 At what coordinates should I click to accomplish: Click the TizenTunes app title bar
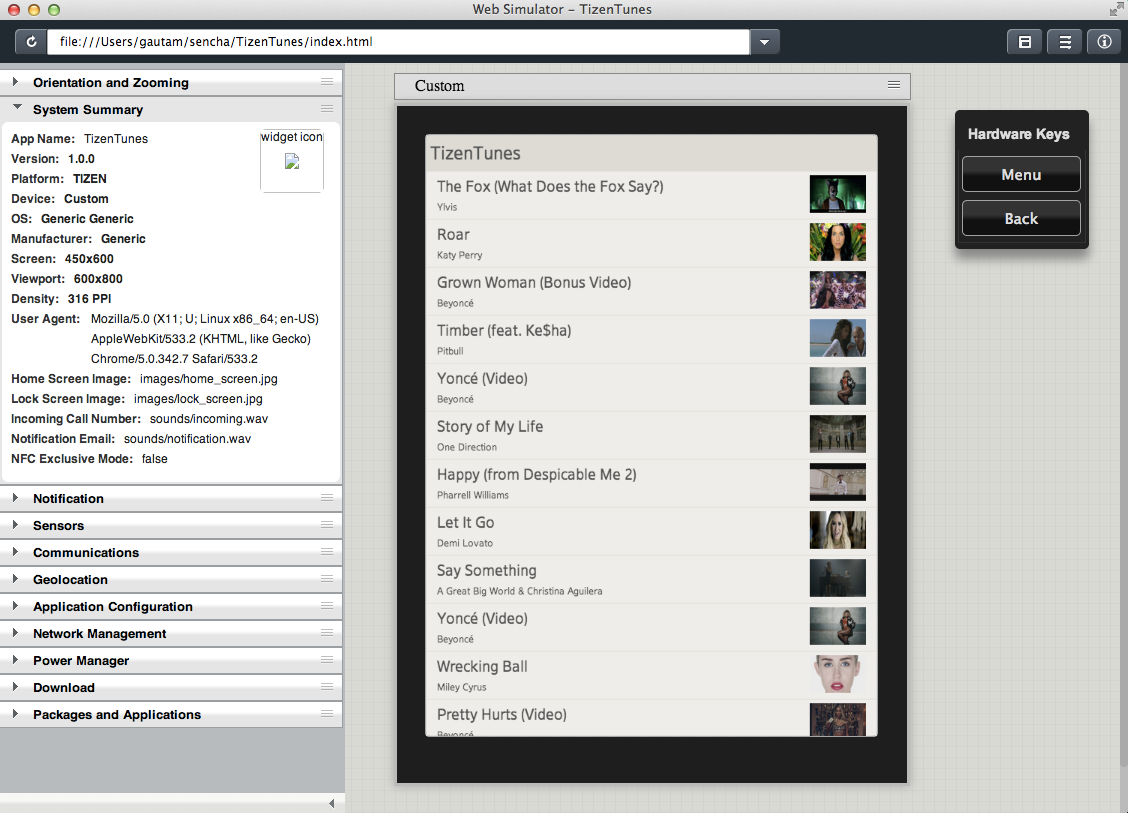651,153
